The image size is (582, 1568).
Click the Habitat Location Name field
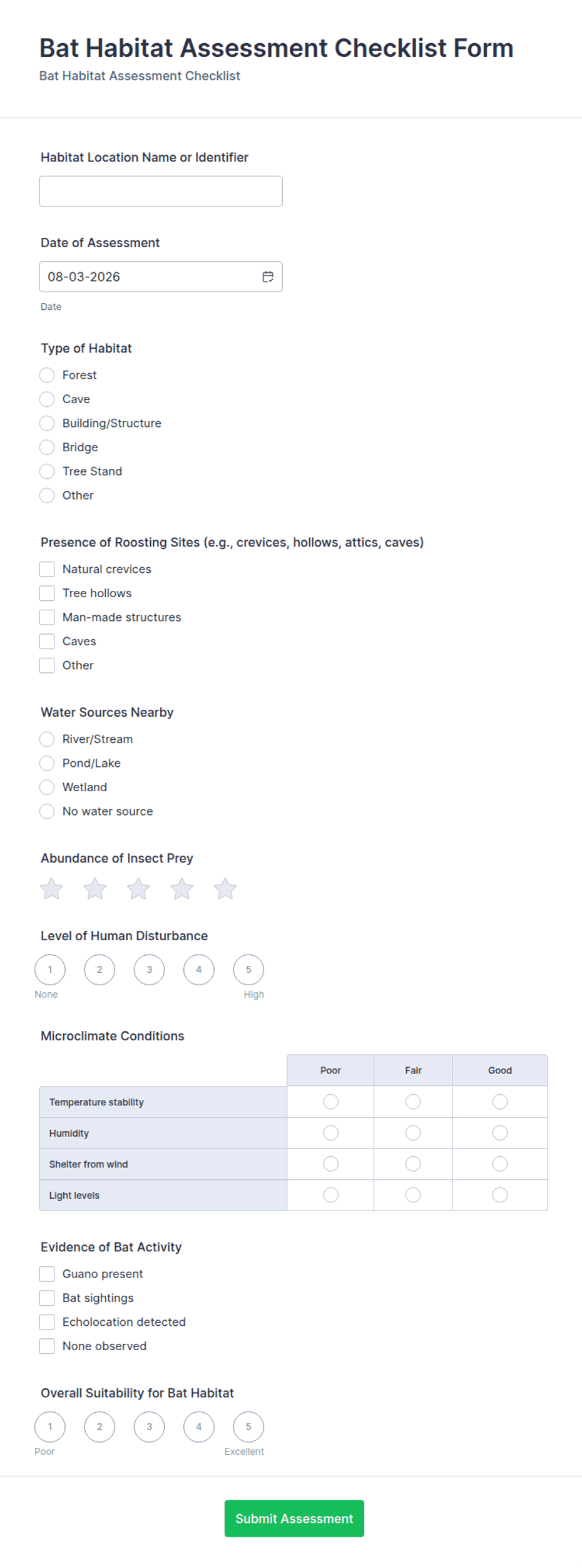pyautogui.click(x=161, y=192)
